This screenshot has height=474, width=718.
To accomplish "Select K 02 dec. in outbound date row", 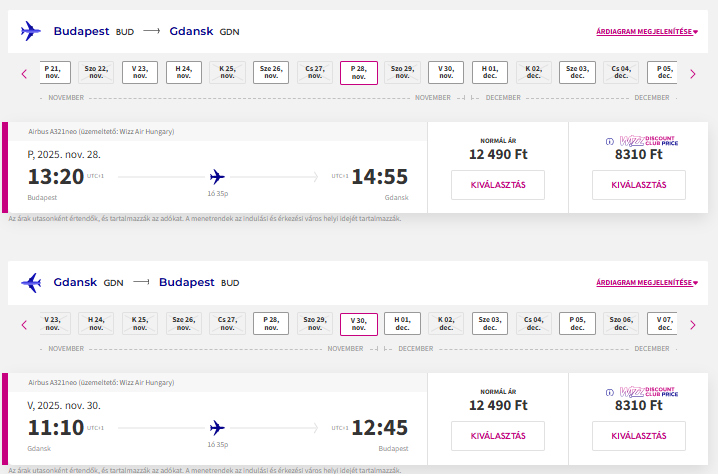I will (533, 72).
